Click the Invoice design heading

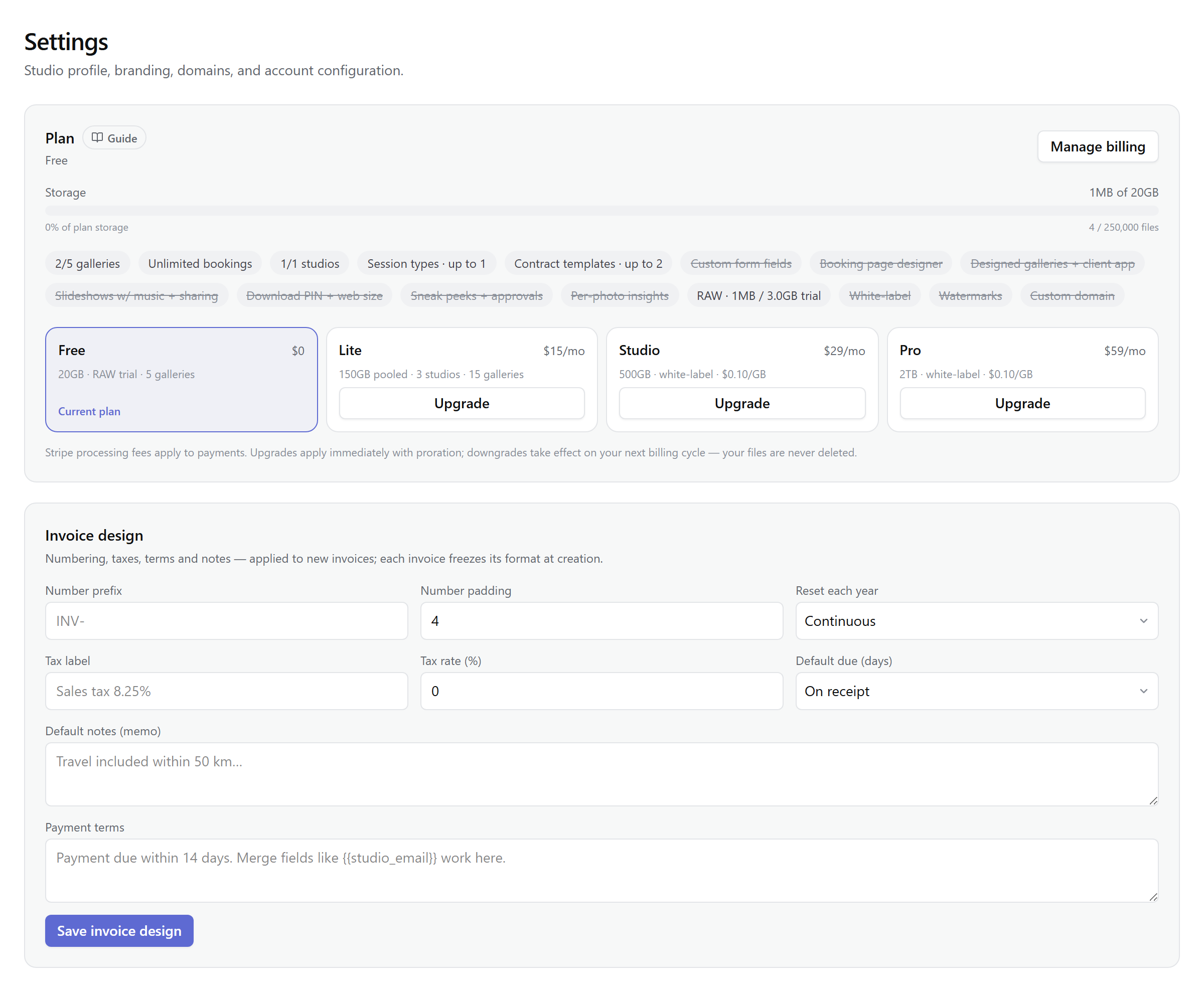tap(94, 536)
